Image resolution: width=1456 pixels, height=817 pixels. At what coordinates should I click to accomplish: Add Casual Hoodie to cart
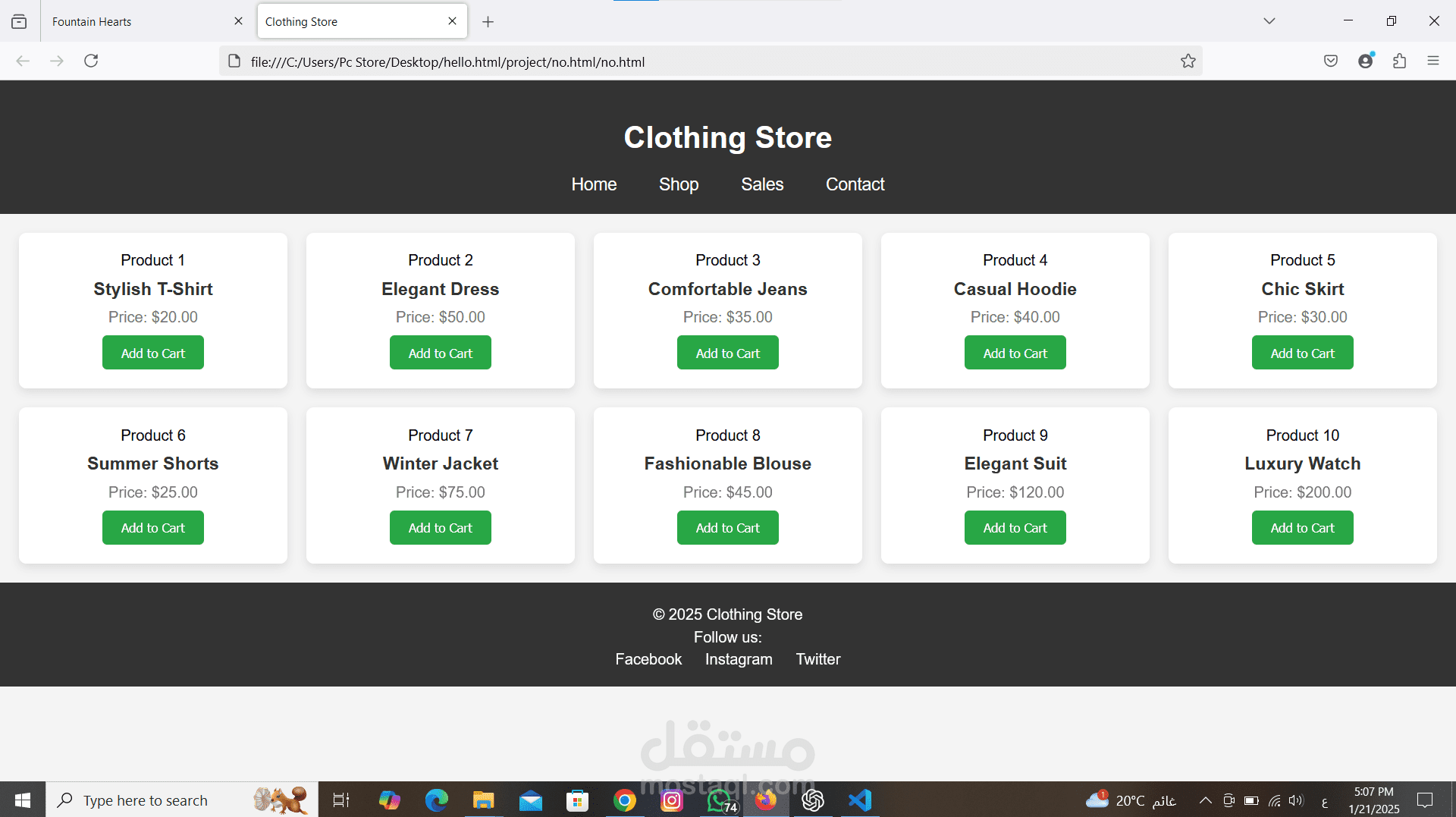click(1015, 353)
